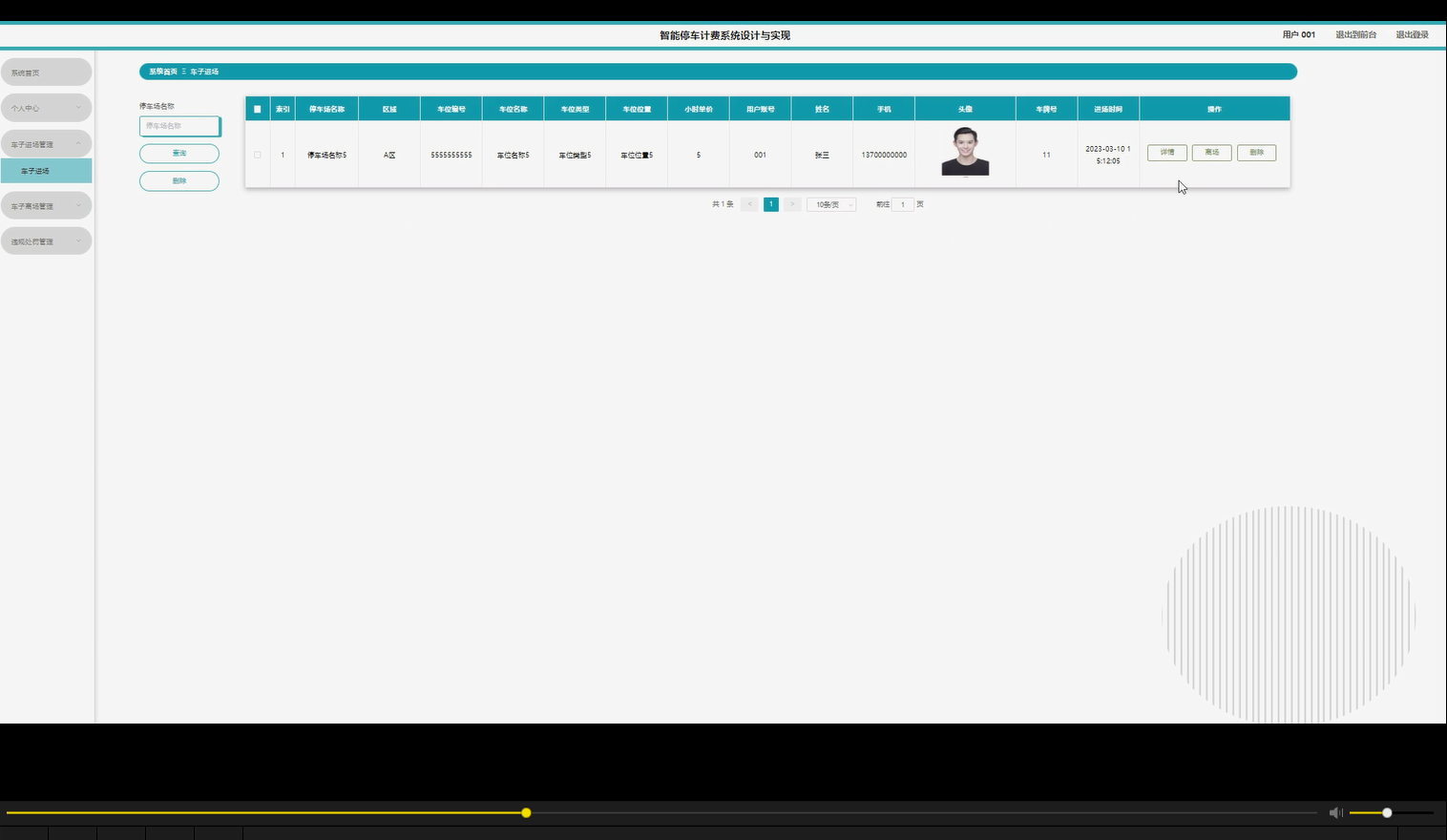Go to previous page arrow in pagination
1447x840 pixels.
(750, 204)
